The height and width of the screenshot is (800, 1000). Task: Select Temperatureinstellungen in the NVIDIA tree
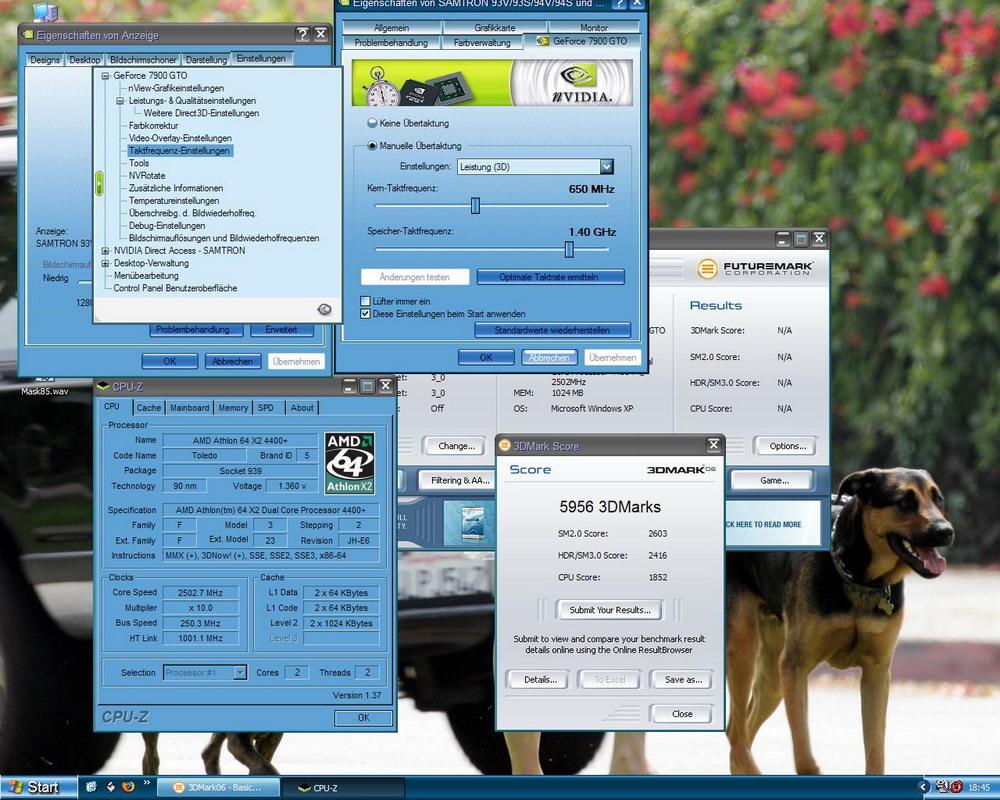(x=173, y=200)
